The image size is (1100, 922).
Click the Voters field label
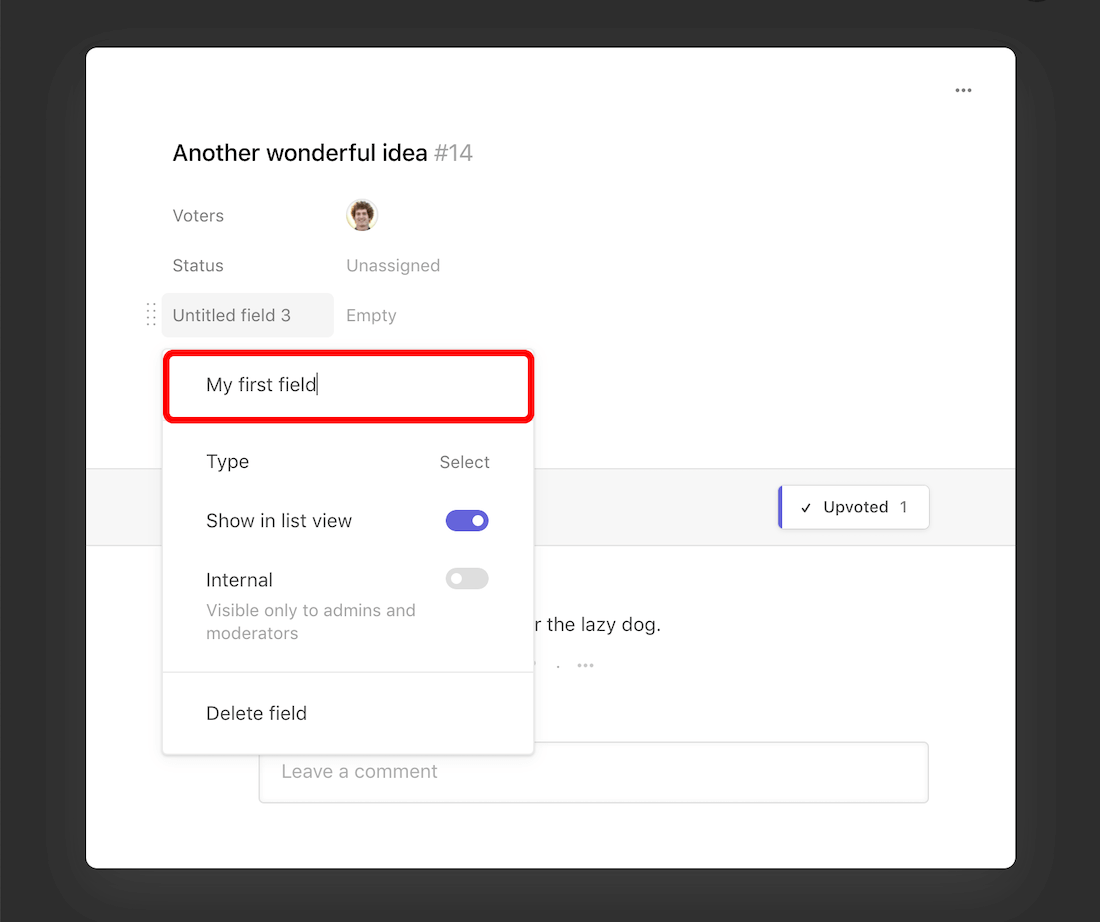click(198, 215)
